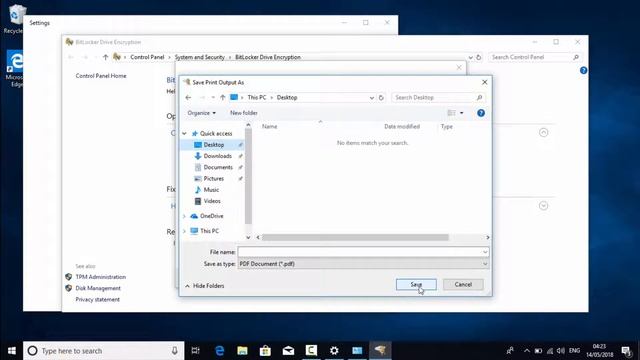The image size is (640, 360).
Task: Open Settings gear from the taskbar
Action: tap(334, 351)
